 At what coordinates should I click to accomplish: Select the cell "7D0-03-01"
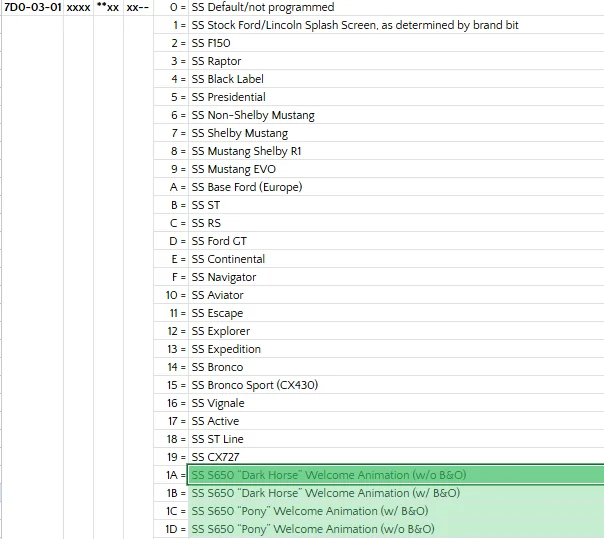[x=32, y=7]
